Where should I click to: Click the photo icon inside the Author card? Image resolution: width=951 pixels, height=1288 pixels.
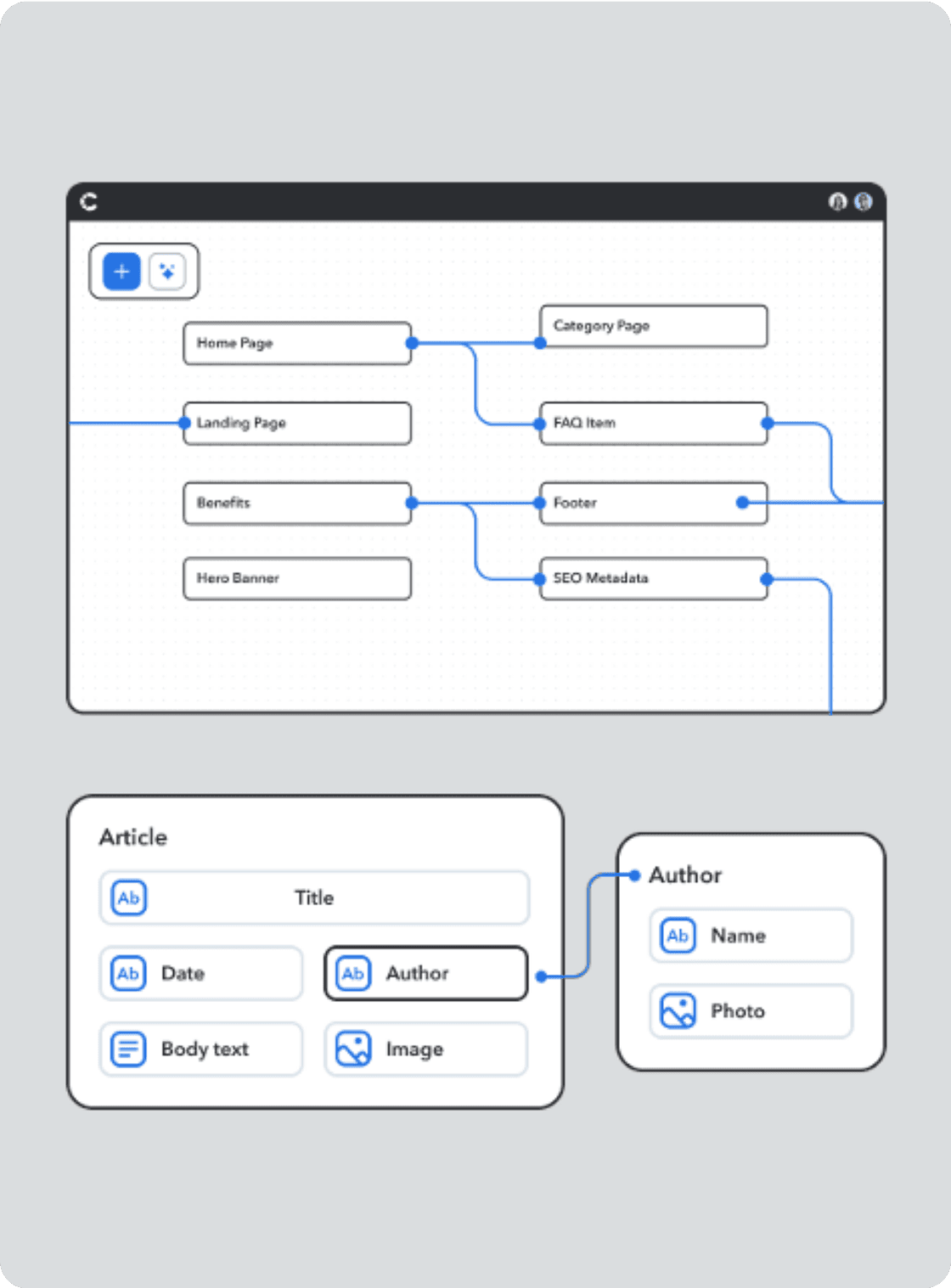677,1010
